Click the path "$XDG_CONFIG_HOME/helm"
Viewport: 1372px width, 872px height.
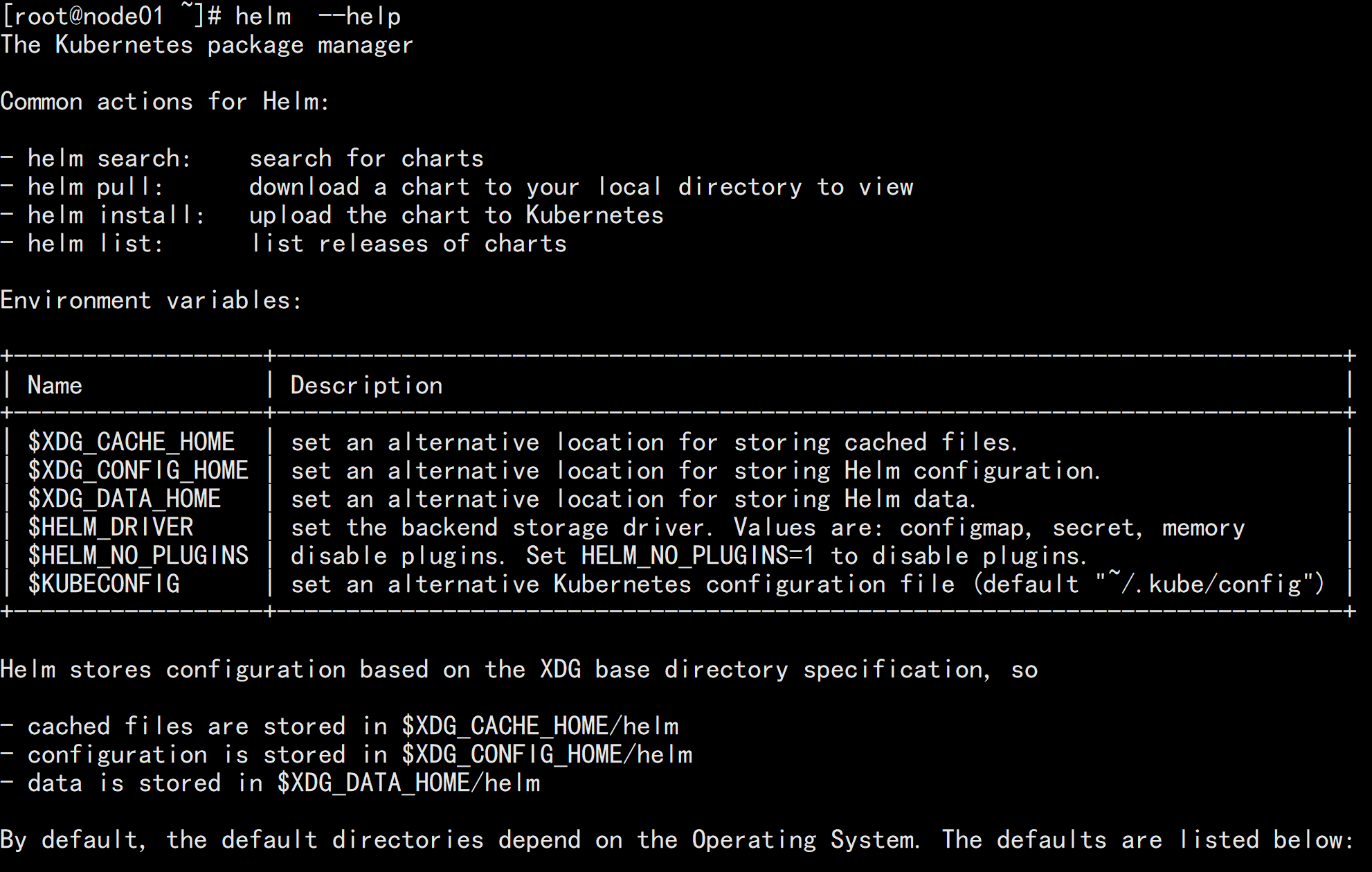(x=547, y=754)
